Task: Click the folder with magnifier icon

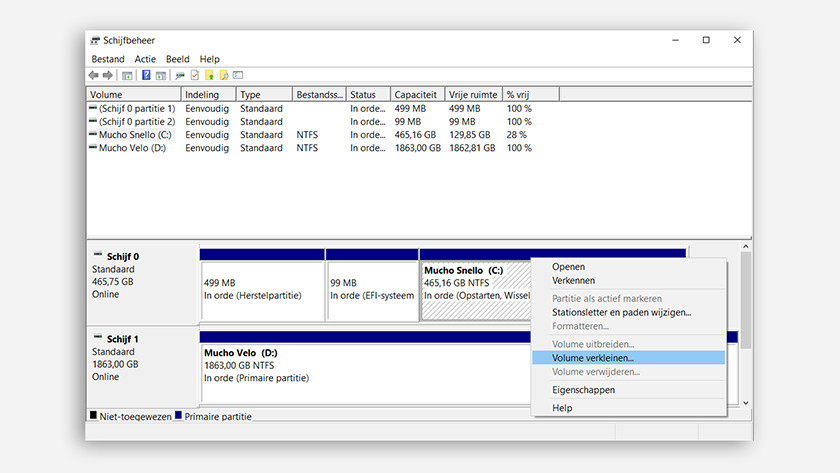Action: (223, 75)
